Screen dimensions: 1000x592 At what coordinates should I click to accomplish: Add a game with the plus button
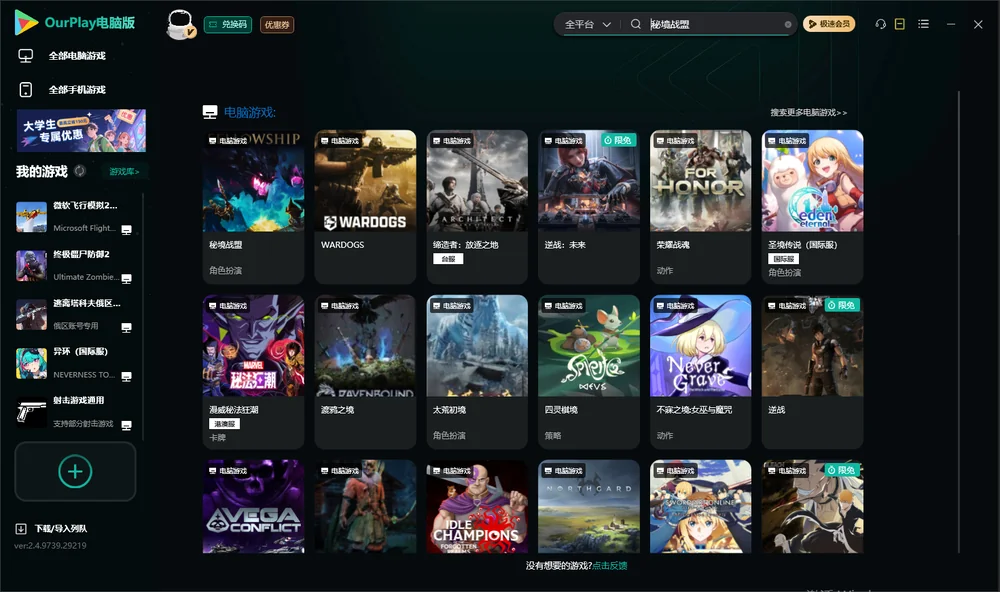click(75, 471)
